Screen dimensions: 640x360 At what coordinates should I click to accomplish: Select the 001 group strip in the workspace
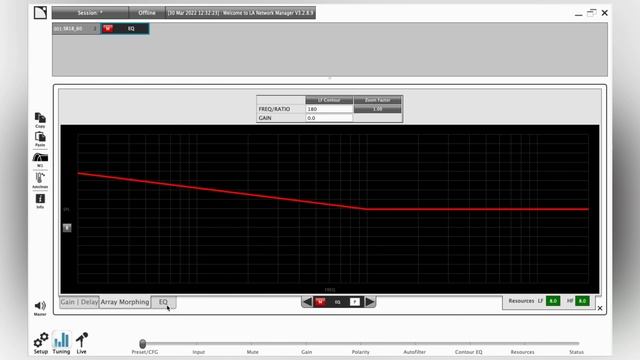tap(76, 29)
